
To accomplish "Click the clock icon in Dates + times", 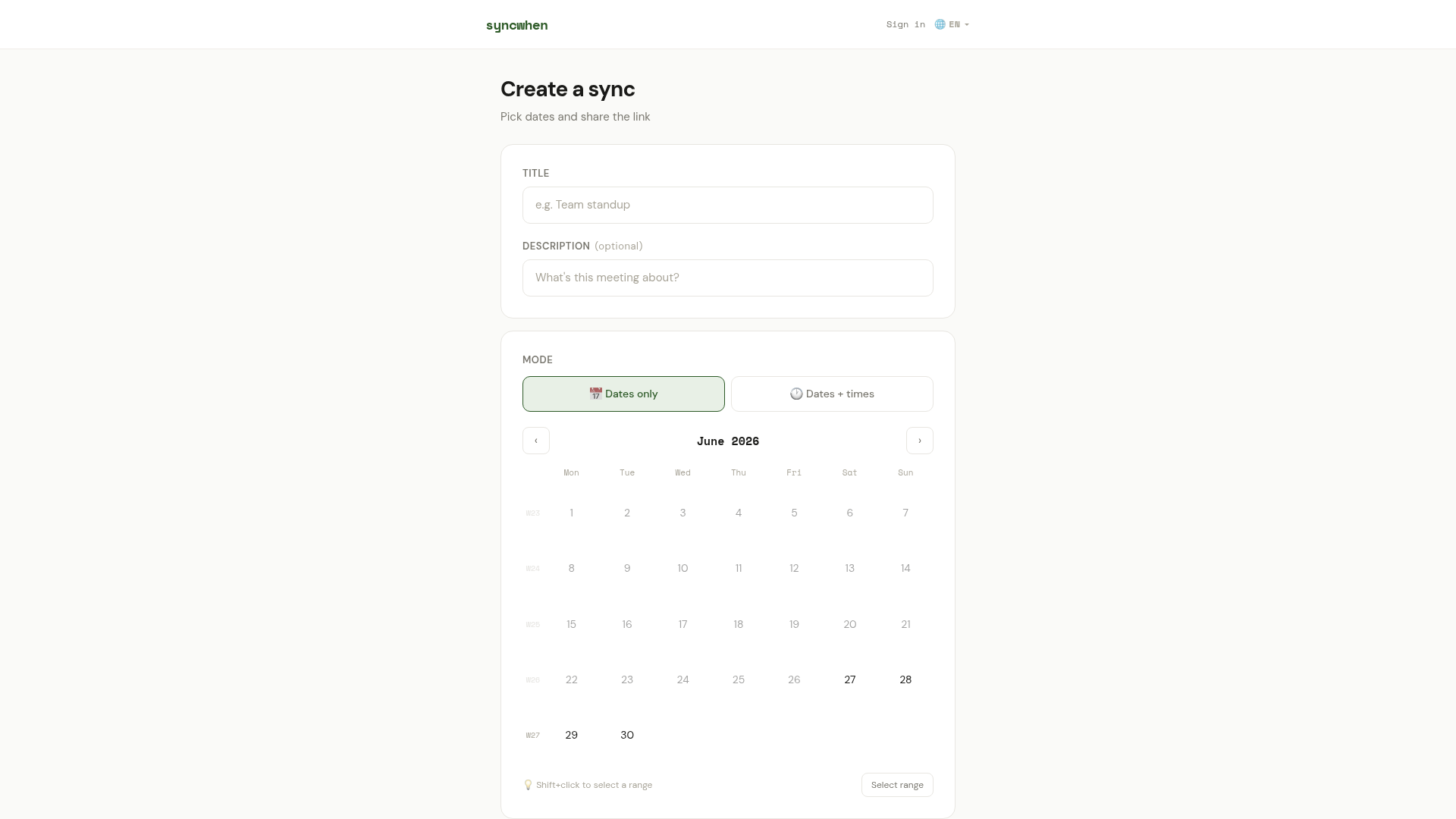I will [x=796, y=394].
